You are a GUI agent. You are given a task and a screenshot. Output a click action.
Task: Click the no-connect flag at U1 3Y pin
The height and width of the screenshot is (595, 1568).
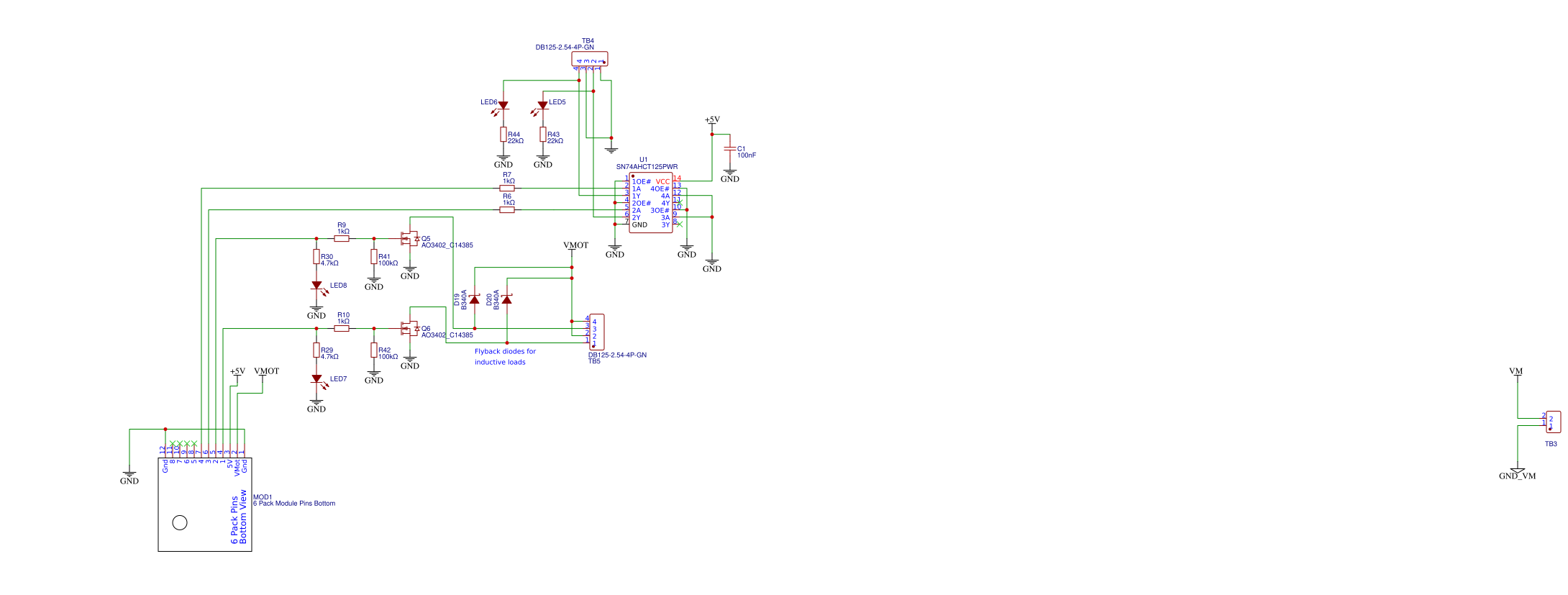coord(680,224)
